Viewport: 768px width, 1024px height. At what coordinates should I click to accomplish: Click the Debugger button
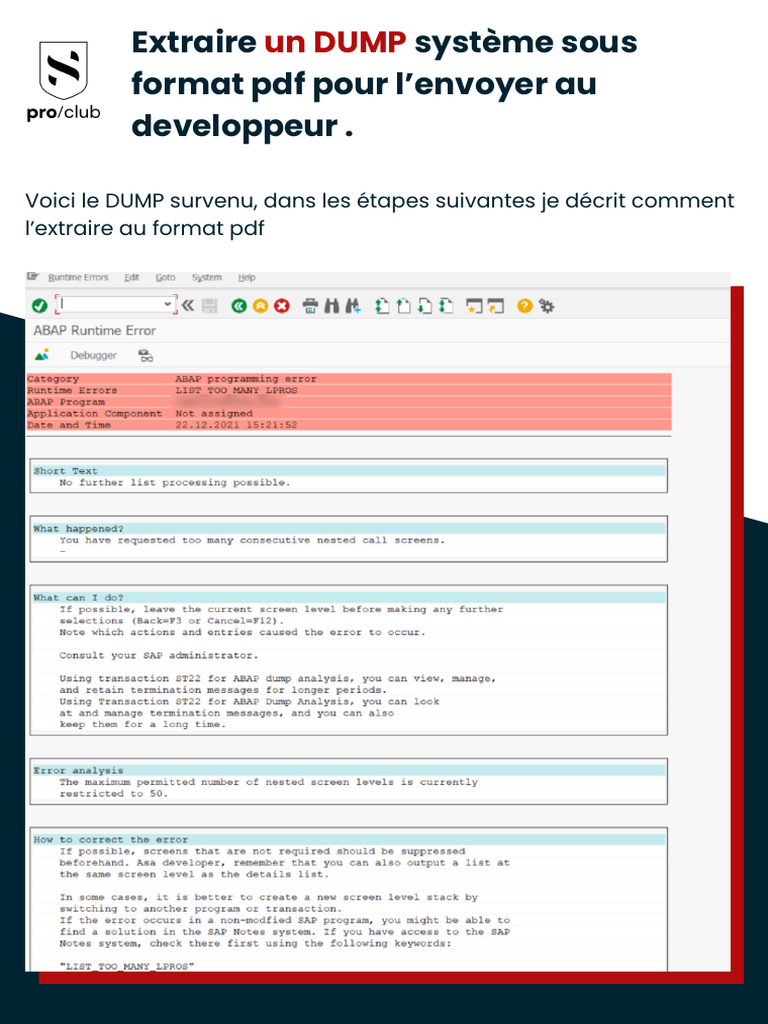[93, 355]
